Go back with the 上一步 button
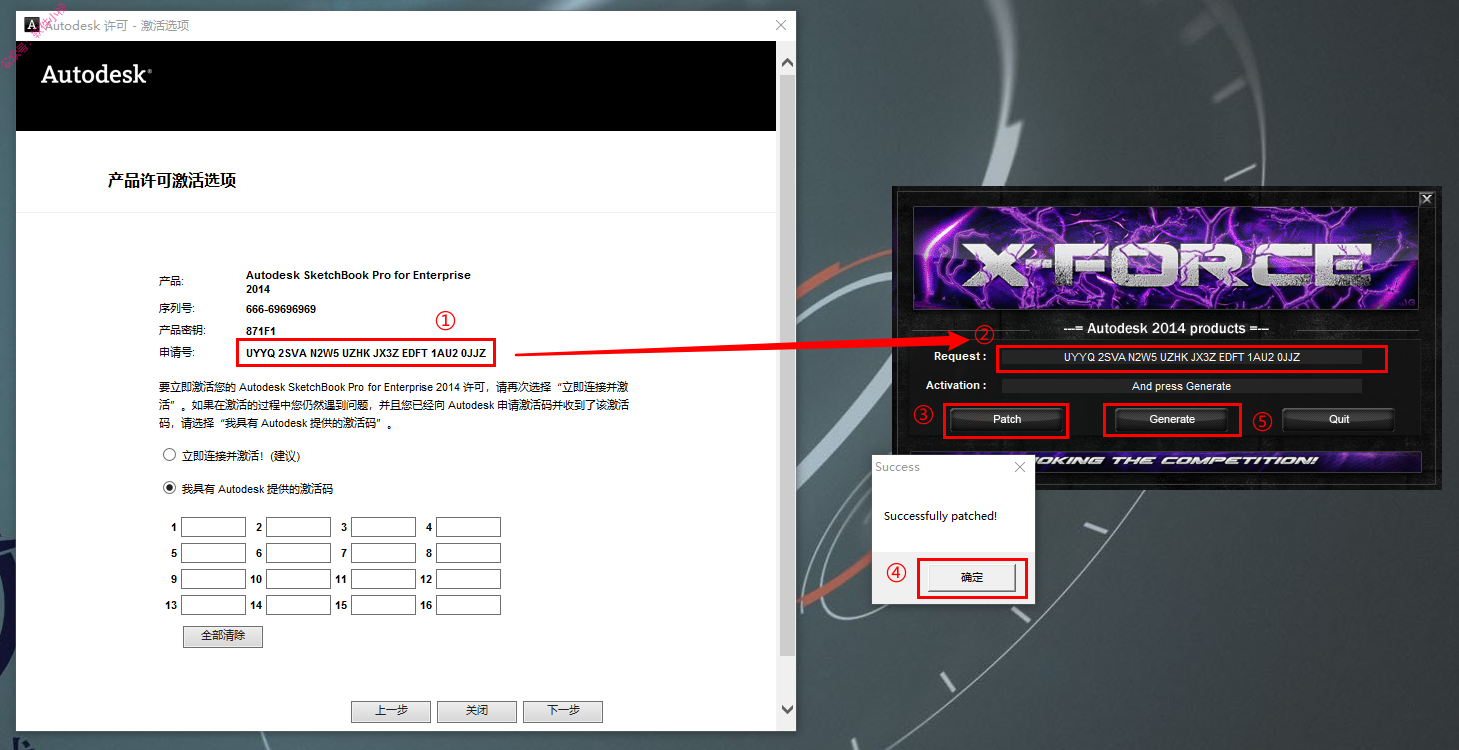 click(x=391, y=711)
